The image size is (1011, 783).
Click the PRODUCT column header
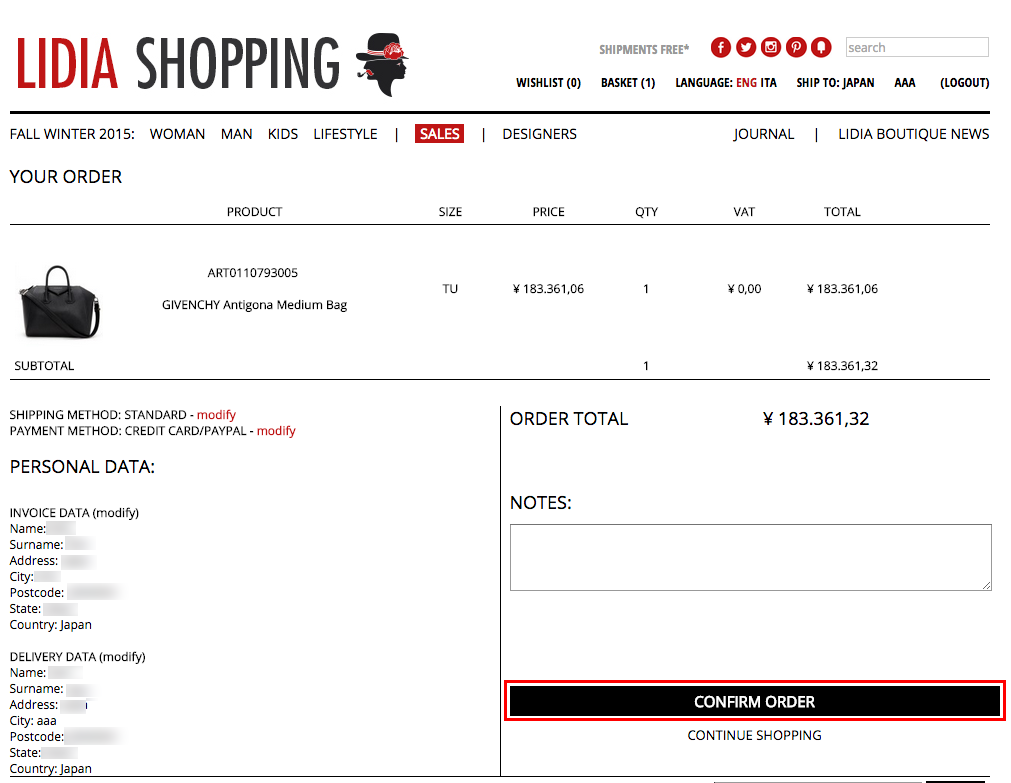point(254,212)
